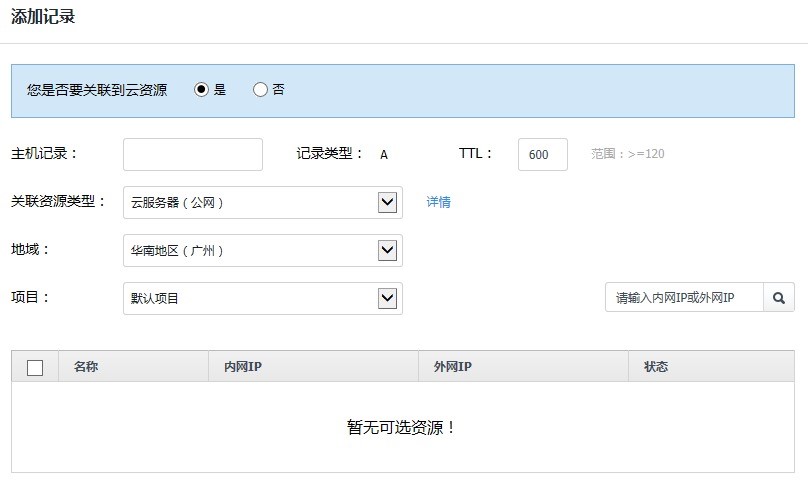Focus the 主机记录 input field
808x483 pixels.
click(x=193, y=154)
